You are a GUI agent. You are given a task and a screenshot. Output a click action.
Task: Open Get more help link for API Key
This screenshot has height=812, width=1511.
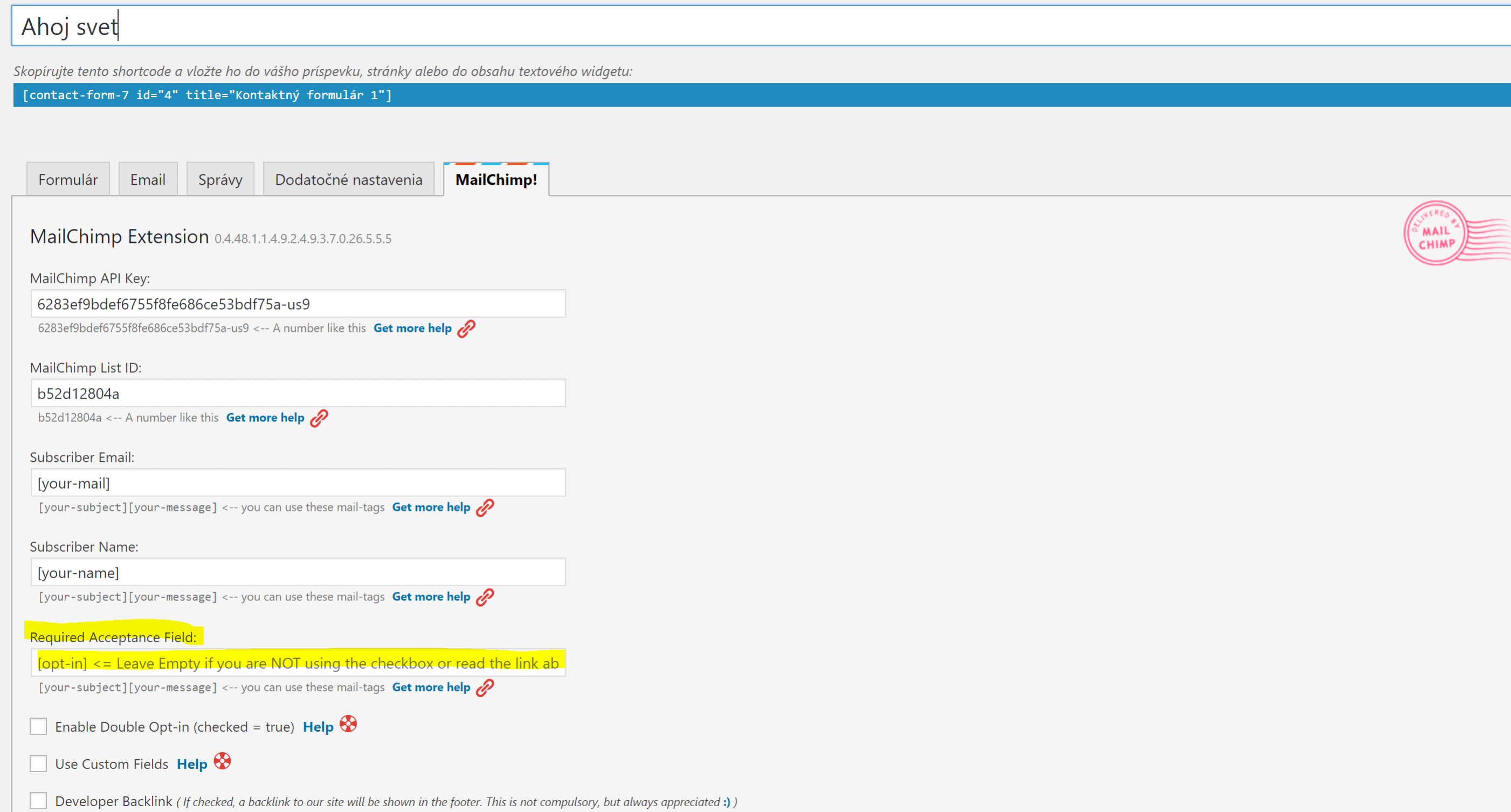click(x=412, y=328)
